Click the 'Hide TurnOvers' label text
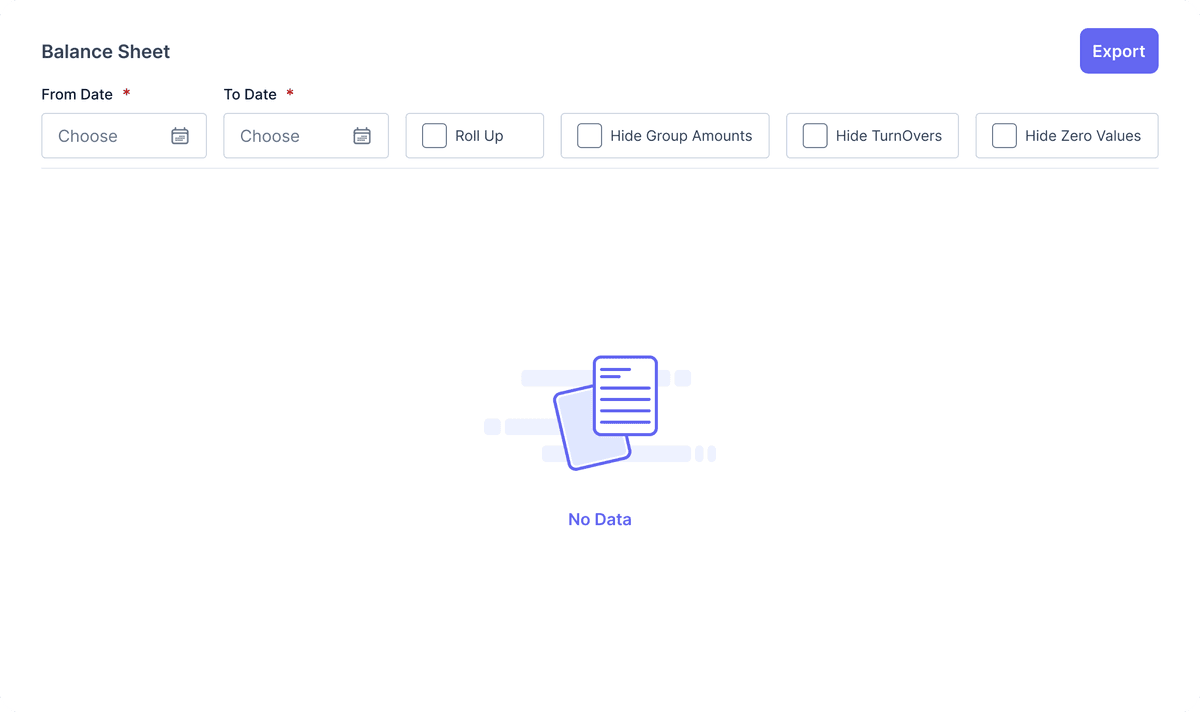1200x712 pixels. [x=889, y=136]
